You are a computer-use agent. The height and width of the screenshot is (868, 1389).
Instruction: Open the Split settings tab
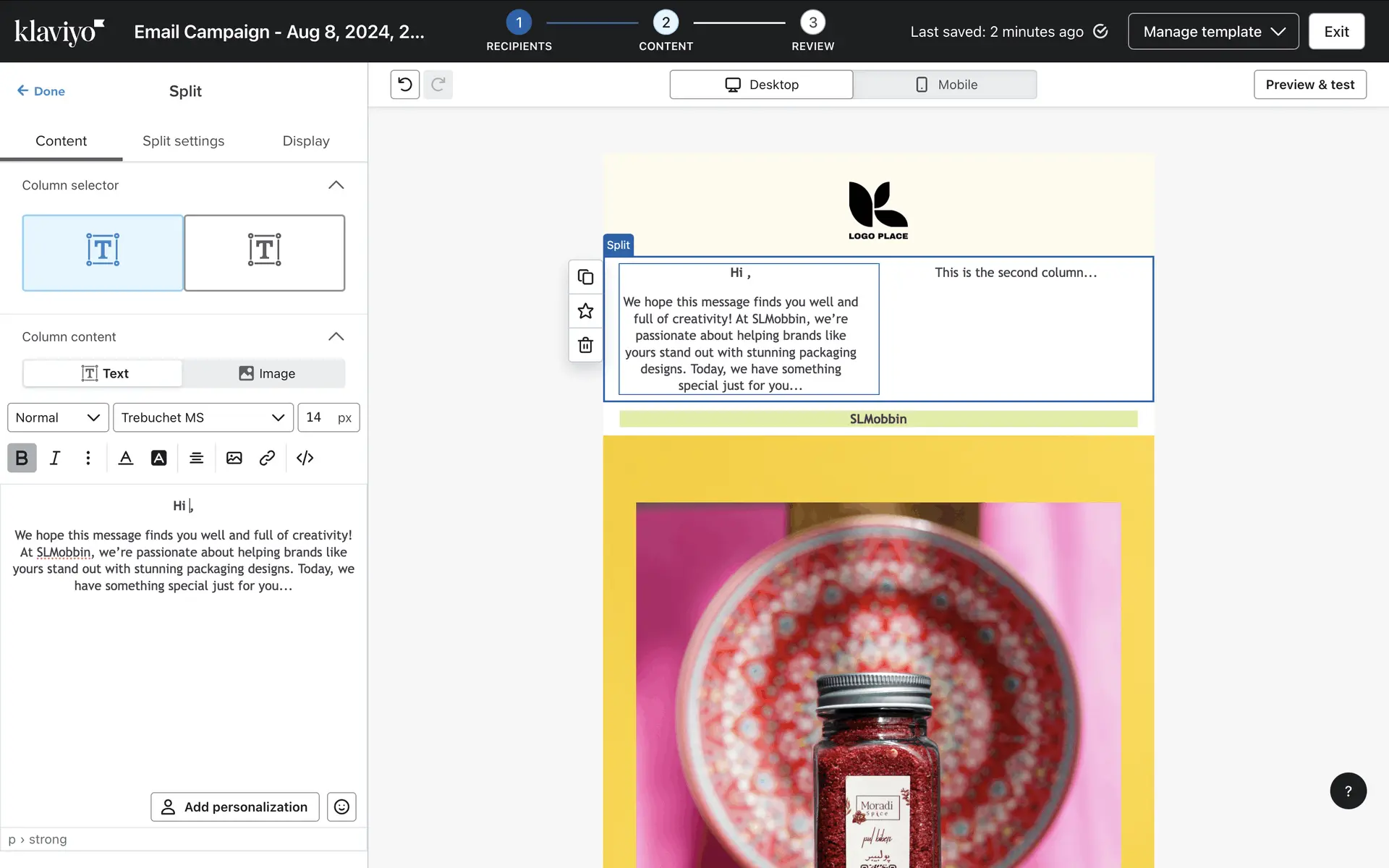183,141
